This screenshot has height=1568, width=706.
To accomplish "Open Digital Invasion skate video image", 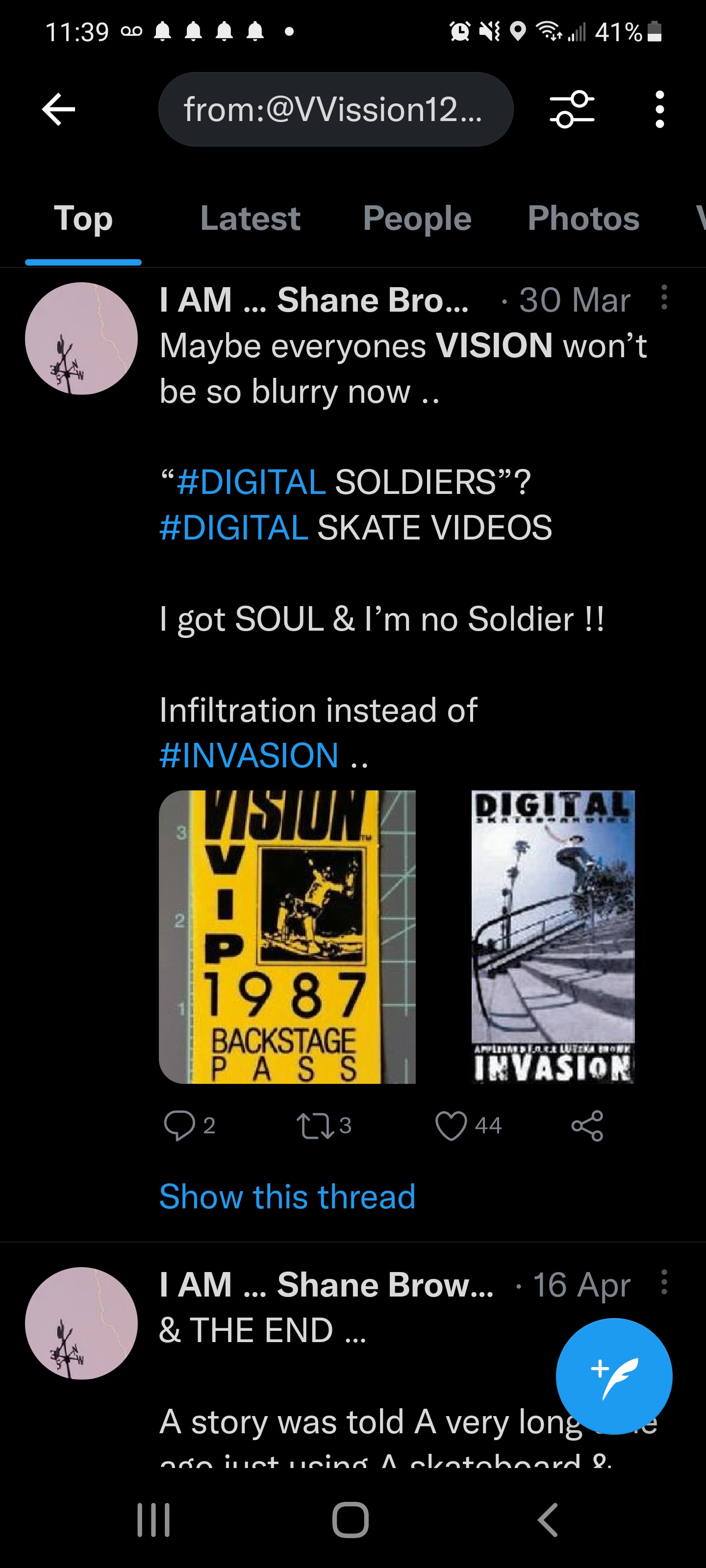I will pyautogui.click(x=553, y=937).
